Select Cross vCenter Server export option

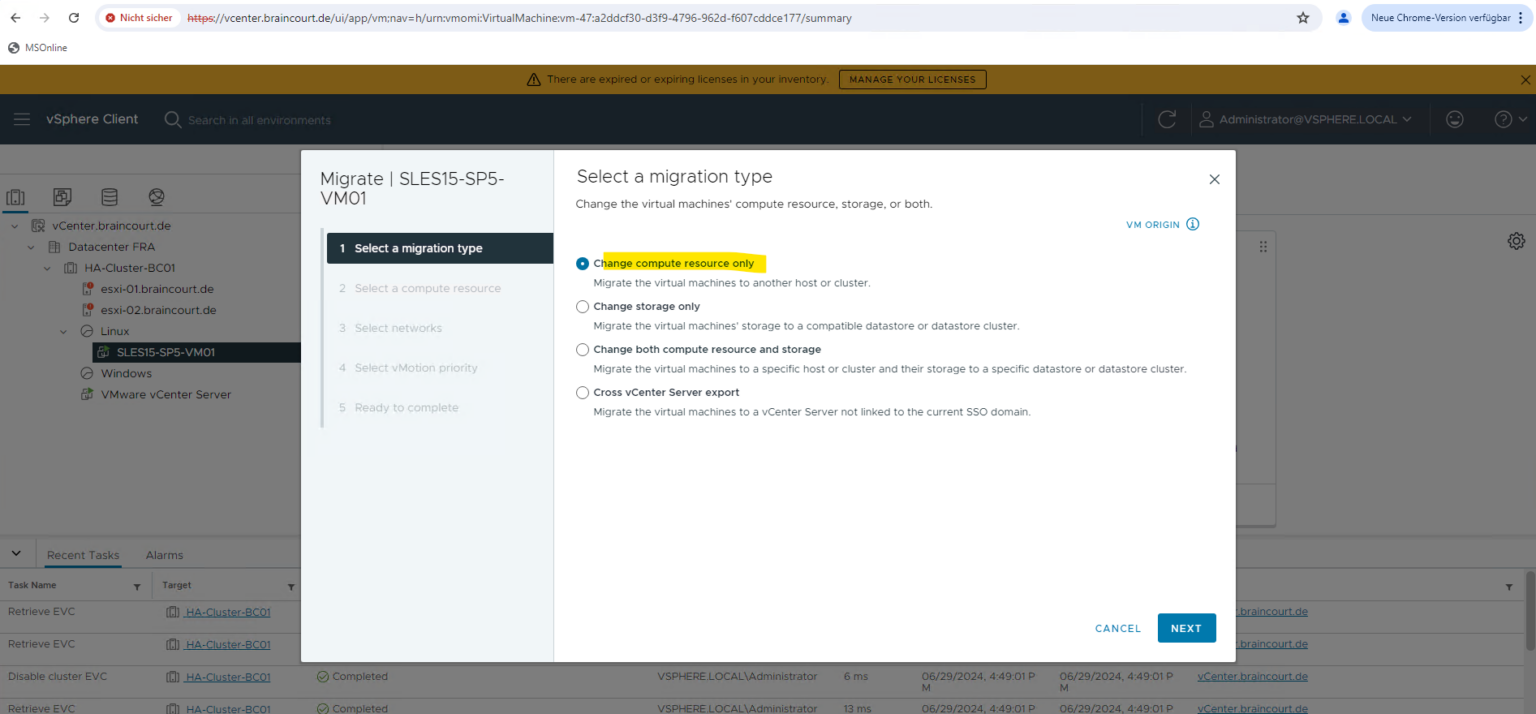(582, 392)
